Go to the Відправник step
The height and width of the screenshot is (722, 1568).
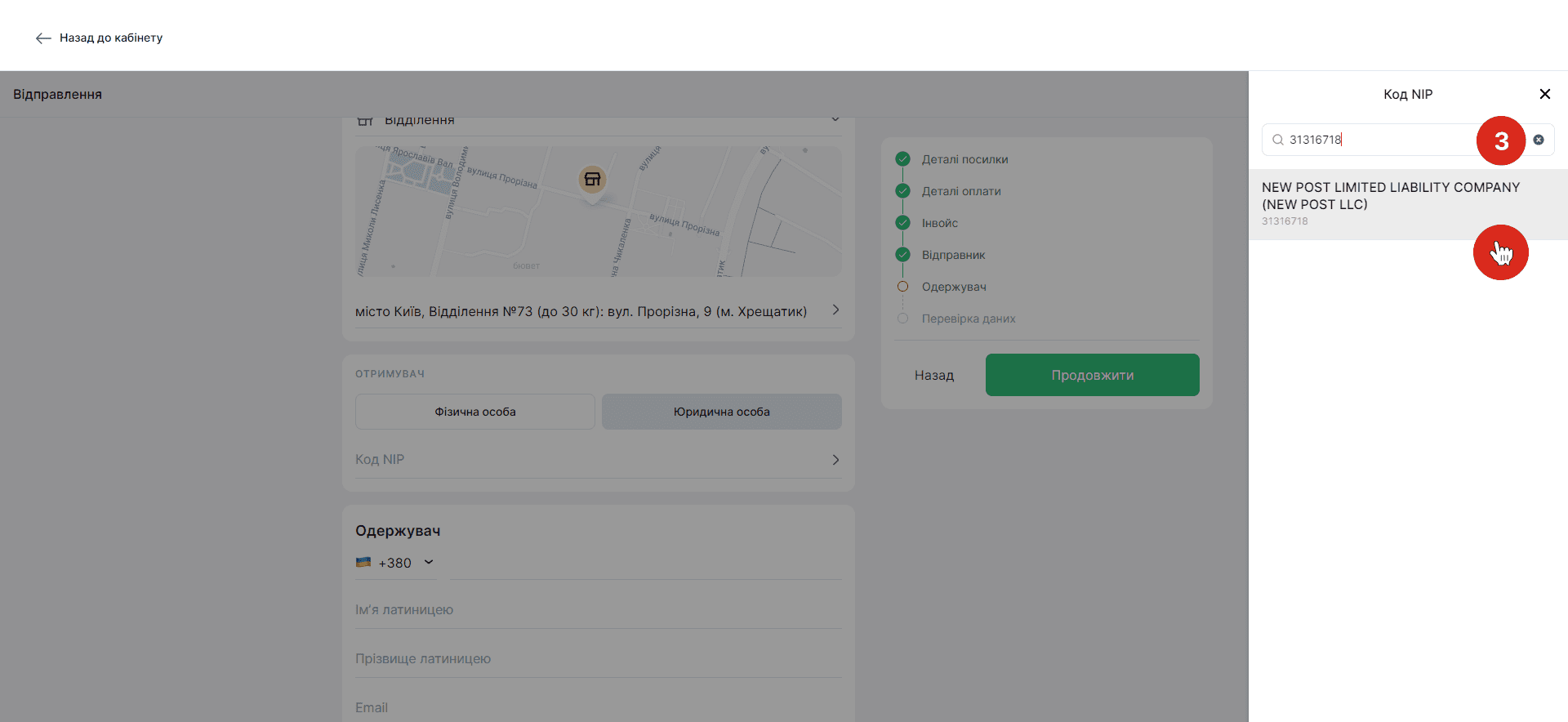tap(953, 255)
